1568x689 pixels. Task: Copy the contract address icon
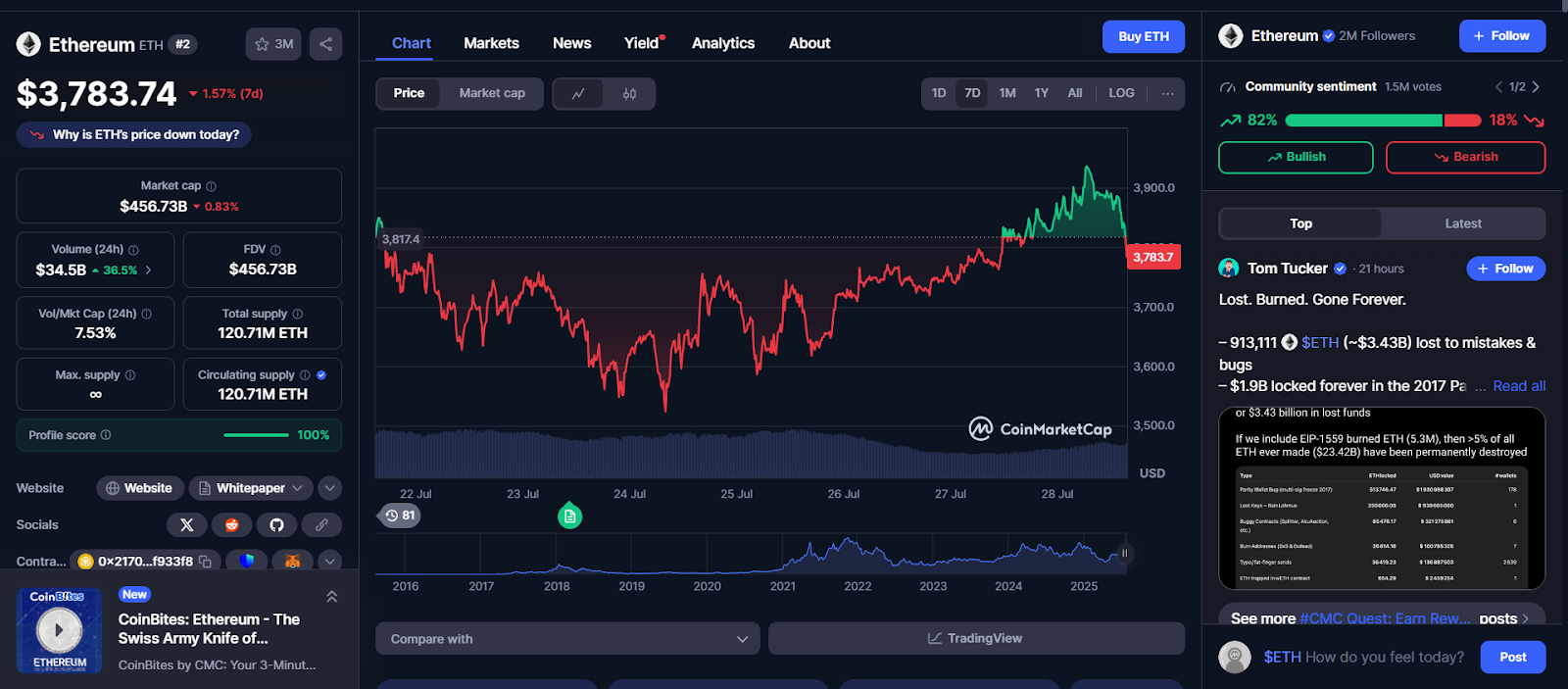pos(206,562)
